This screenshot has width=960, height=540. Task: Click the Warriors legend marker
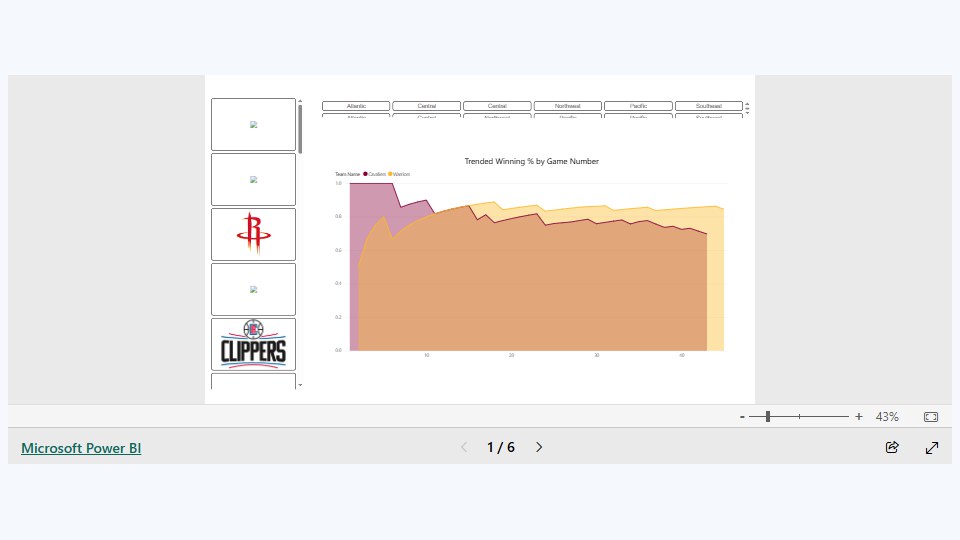click(x=390, y=174)
